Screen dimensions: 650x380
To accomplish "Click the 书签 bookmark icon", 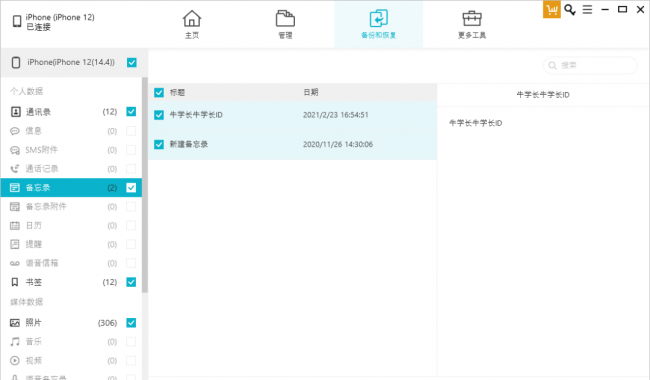I will tap(15, 282).
